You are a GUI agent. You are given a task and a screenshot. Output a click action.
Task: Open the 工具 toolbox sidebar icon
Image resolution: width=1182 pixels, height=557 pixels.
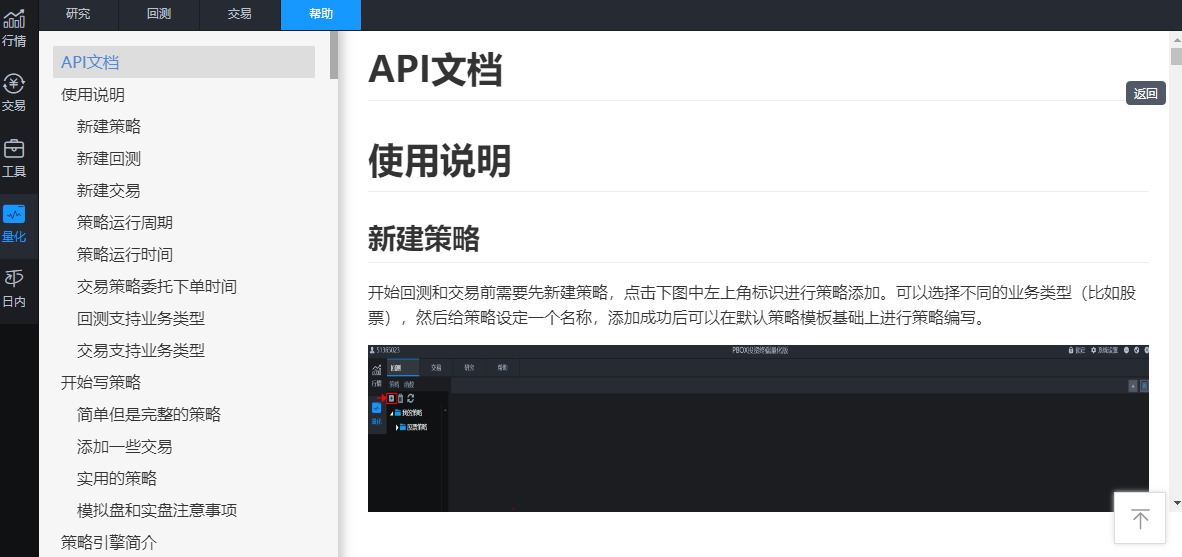pyautogui.click(x=14, y=158)
